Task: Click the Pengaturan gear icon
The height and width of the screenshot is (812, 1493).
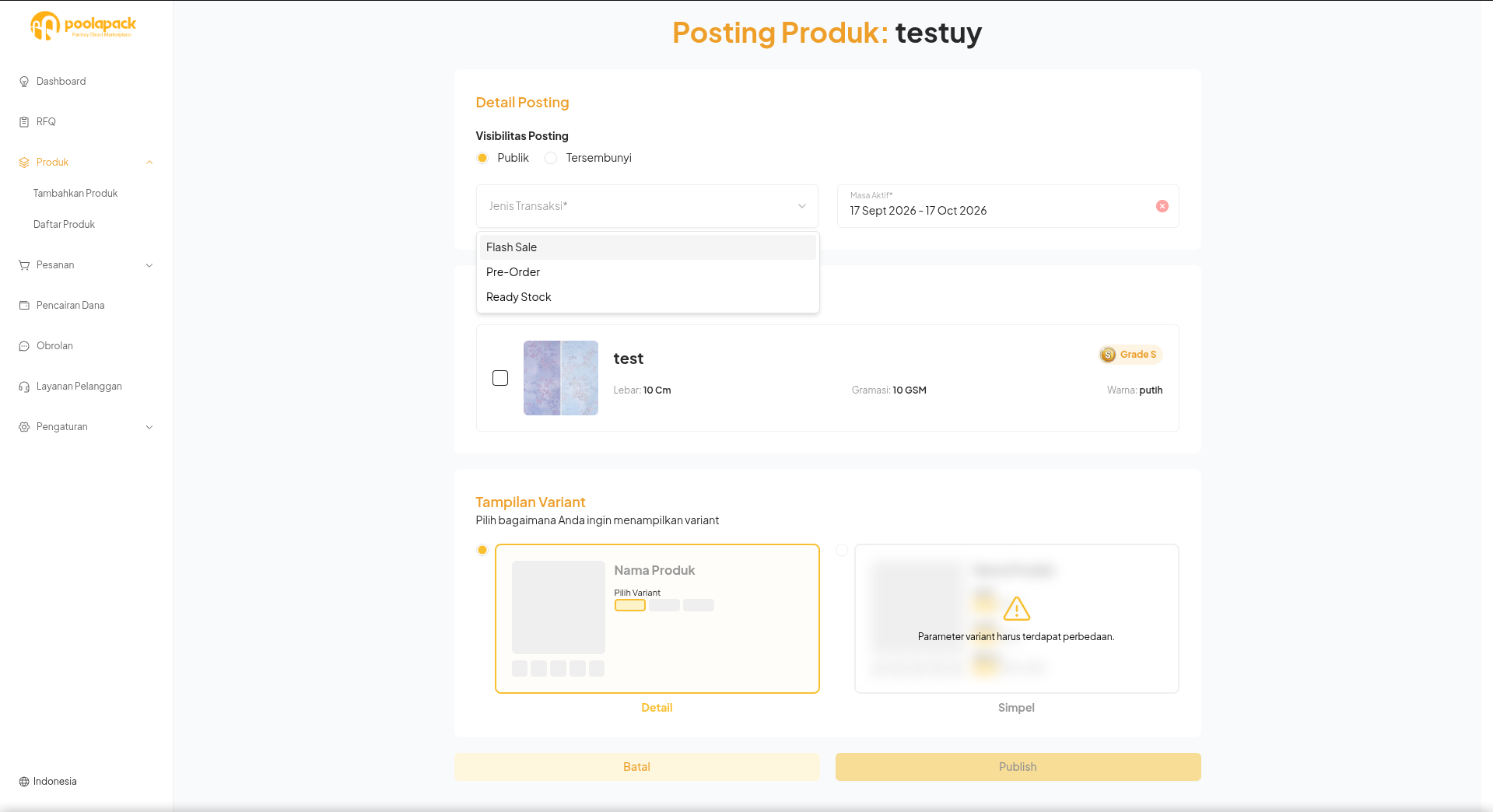Action: click(x=24, y=427)
